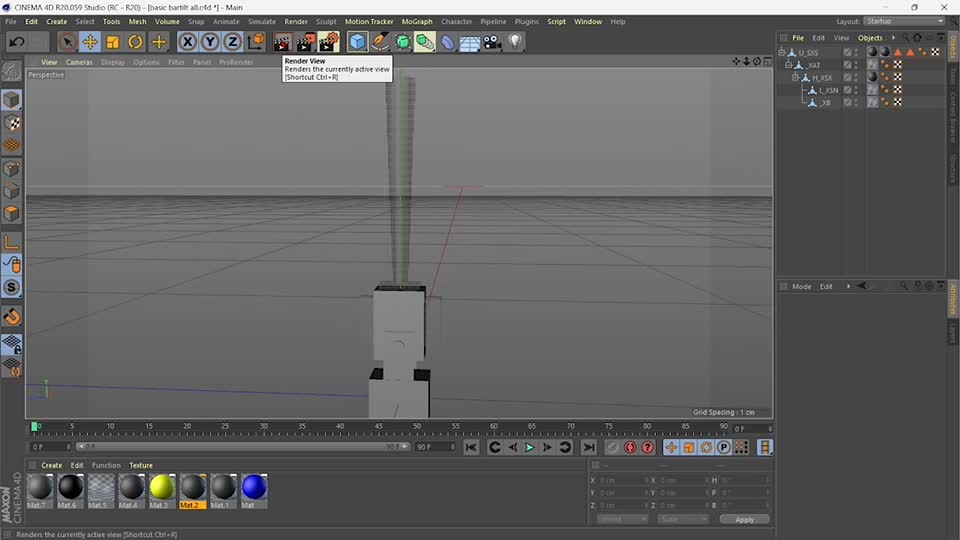Image resolution: width=960 pixels, height=540 pixels.
Task: Click Record Active Objects button
Action: pos(612,448)
